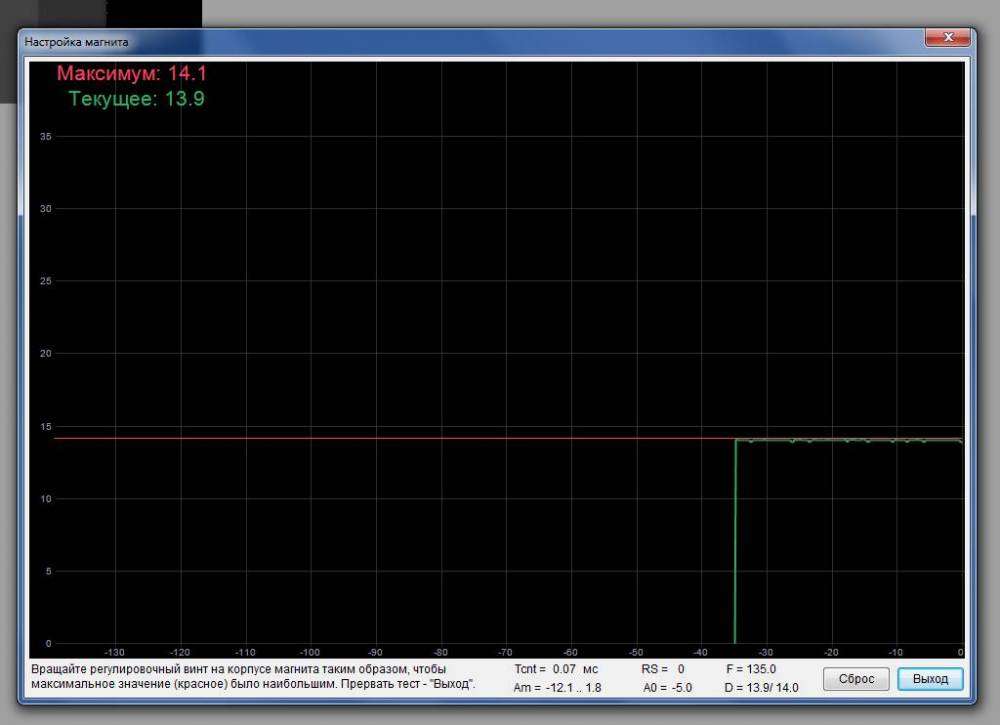The image size is (1000, 725).
Task: Click the green Текущее: 13.9 label
Action: [x=137, y=99]
